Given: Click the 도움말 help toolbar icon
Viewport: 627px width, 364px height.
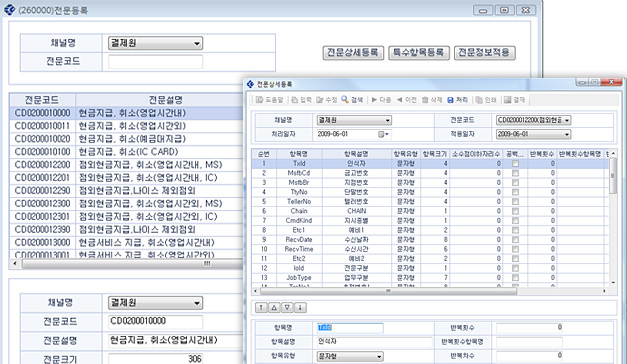Looking at the screenshot, I should [260, 100].
